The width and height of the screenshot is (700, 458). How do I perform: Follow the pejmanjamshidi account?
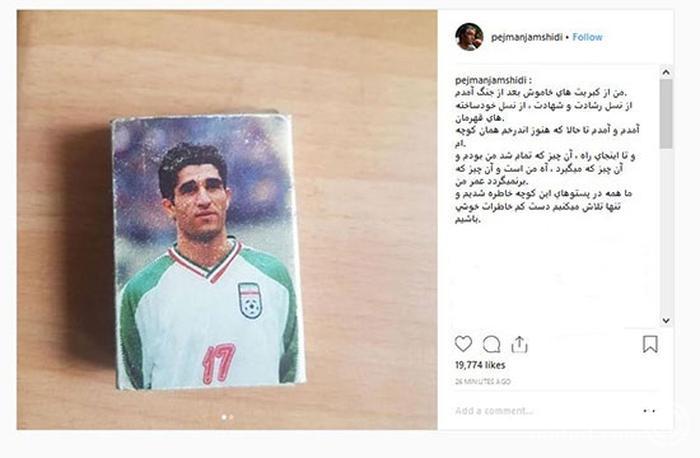tap(587, 37)
